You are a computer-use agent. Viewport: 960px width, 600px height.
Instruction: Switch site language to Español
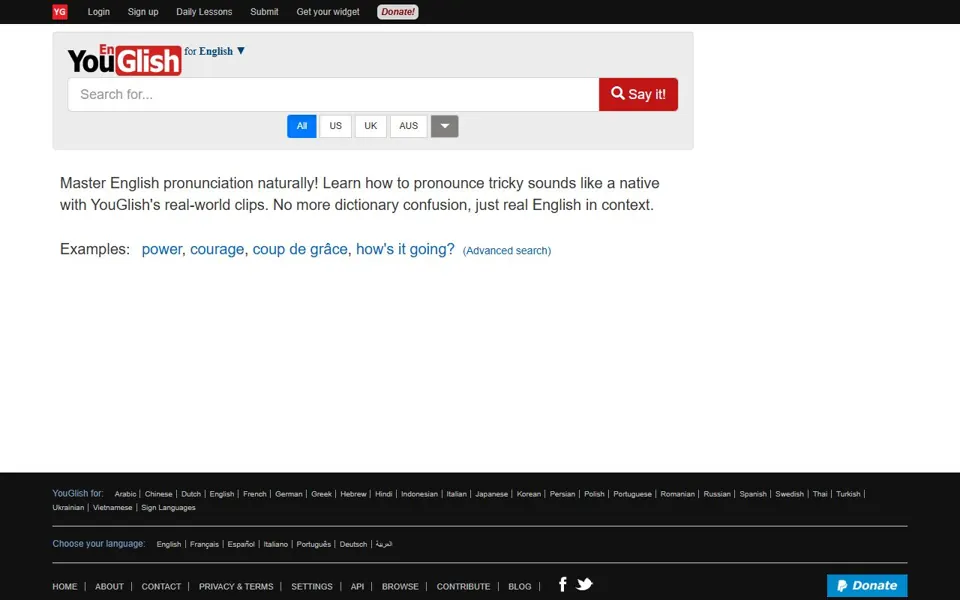click(x=241, y=544)
